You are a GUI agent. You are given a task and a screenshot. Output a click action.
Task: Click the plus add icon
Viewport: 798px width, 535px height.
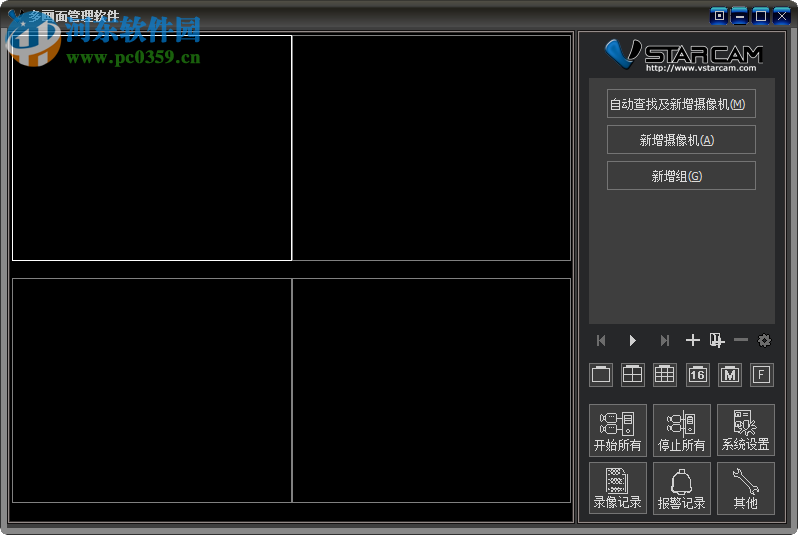693,340
